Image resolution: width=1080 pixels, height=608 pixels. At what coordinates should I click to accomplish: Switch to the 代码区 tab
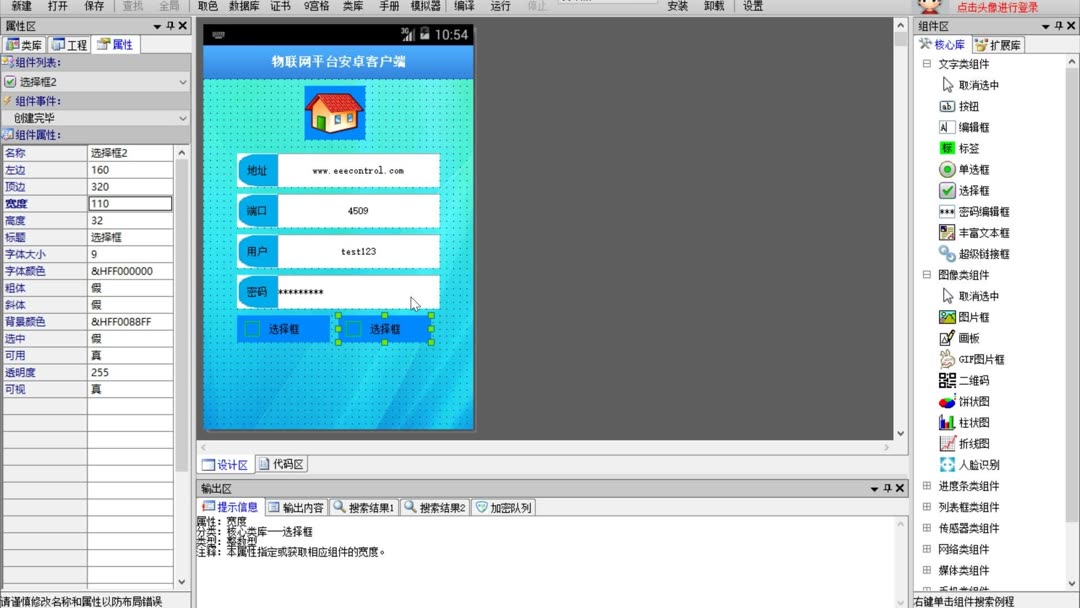[283, 463]
